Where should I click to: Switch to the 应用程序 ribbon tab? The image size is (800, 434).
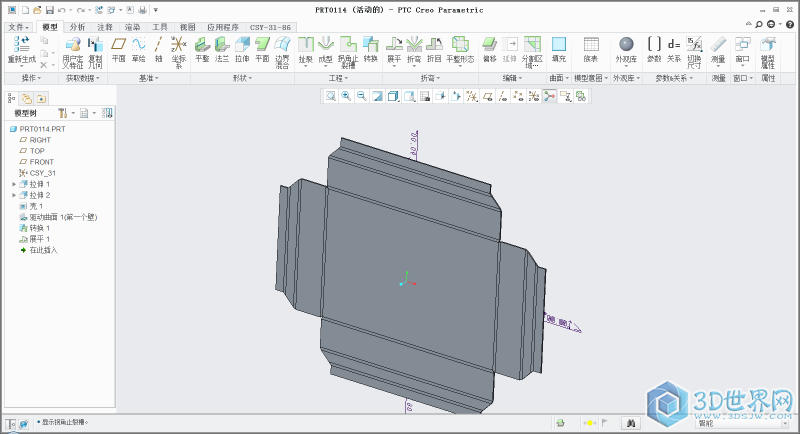coord(223,27)
